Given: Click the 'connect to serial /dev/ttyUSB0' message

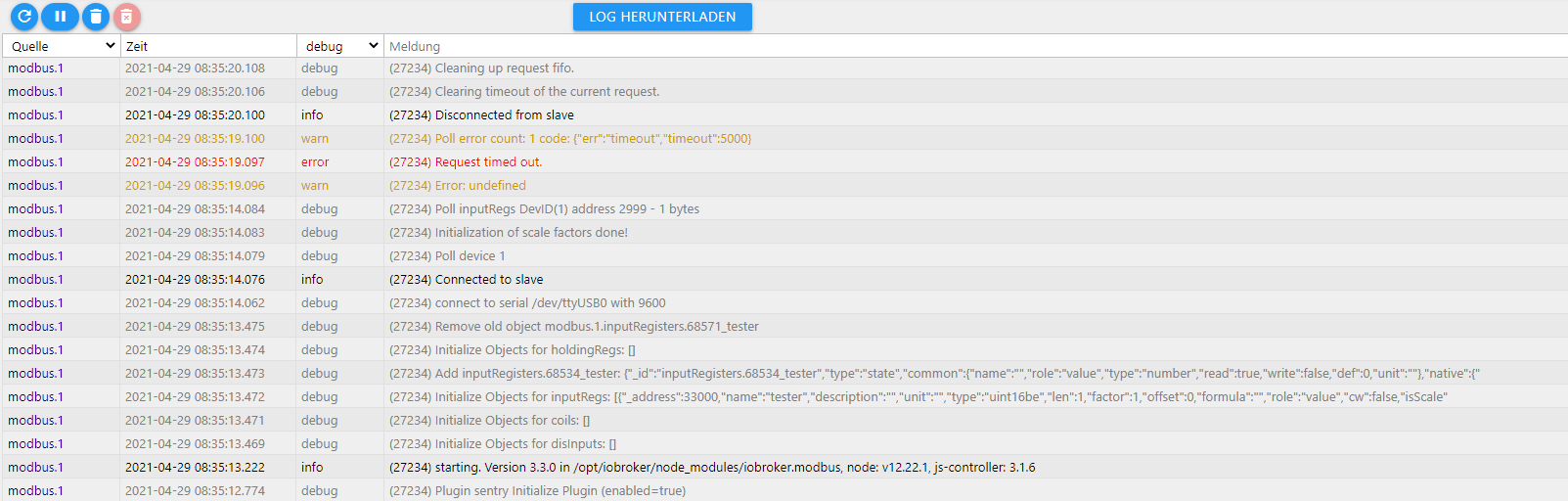Looking at the screenshot, I should tap(527, 302).
